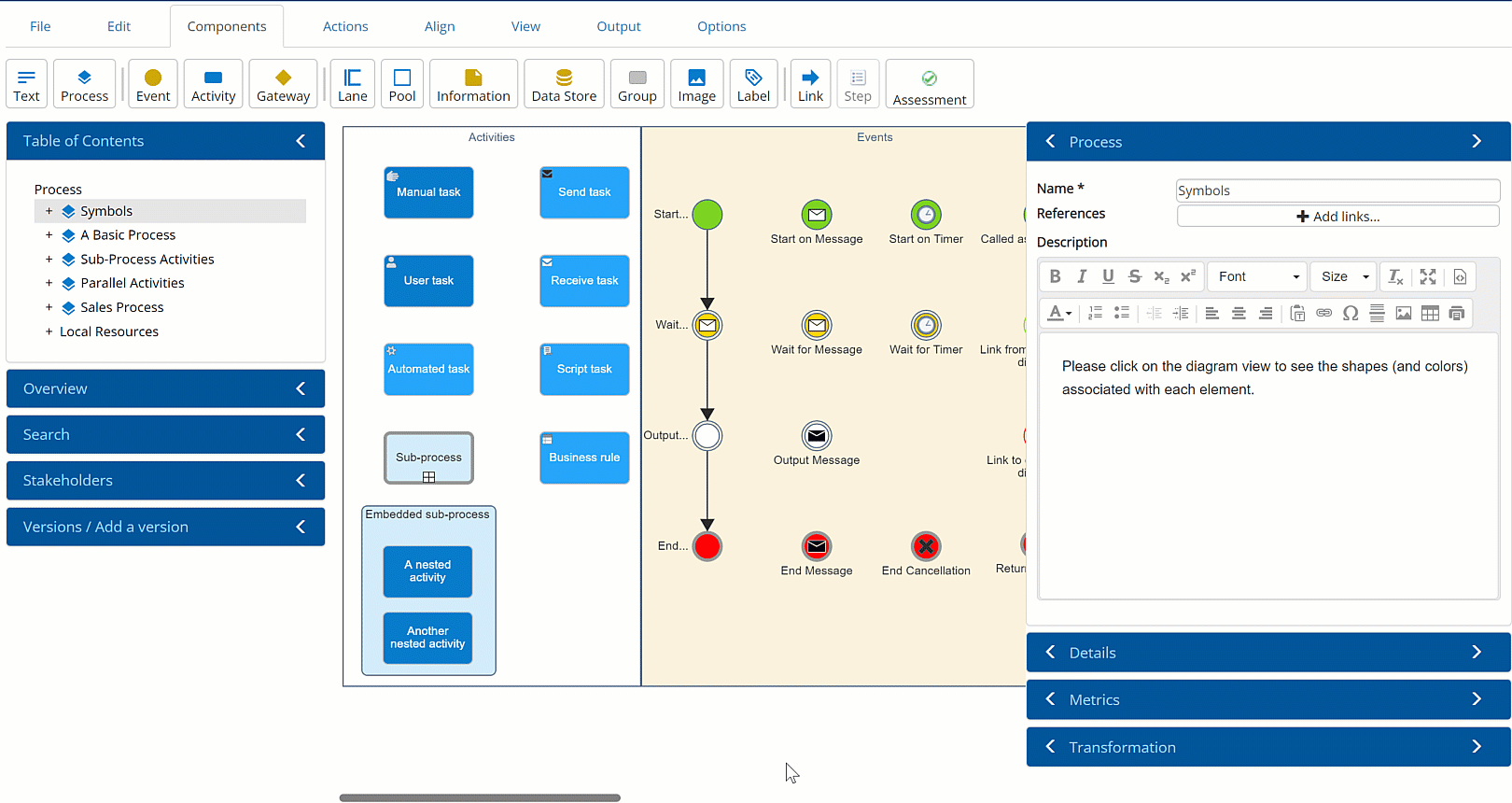
Task: Open the text color picker
Action: tap(1058, 314)
